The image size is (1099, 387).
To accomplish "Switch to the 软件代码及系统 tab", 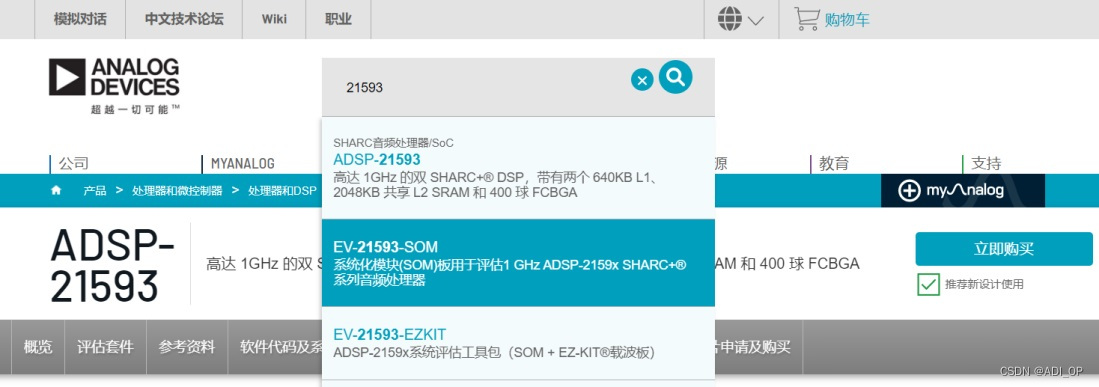I will (x=280, y=346).
